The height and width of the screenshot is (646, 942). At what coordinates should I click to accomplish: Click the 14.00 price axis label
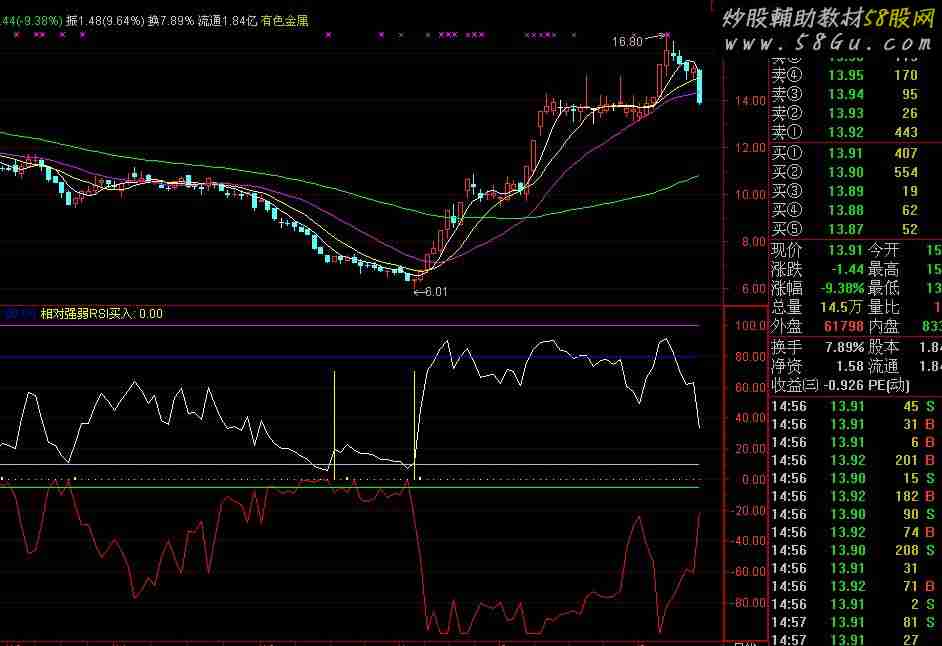pyautogui.click(x=750, y=101)
